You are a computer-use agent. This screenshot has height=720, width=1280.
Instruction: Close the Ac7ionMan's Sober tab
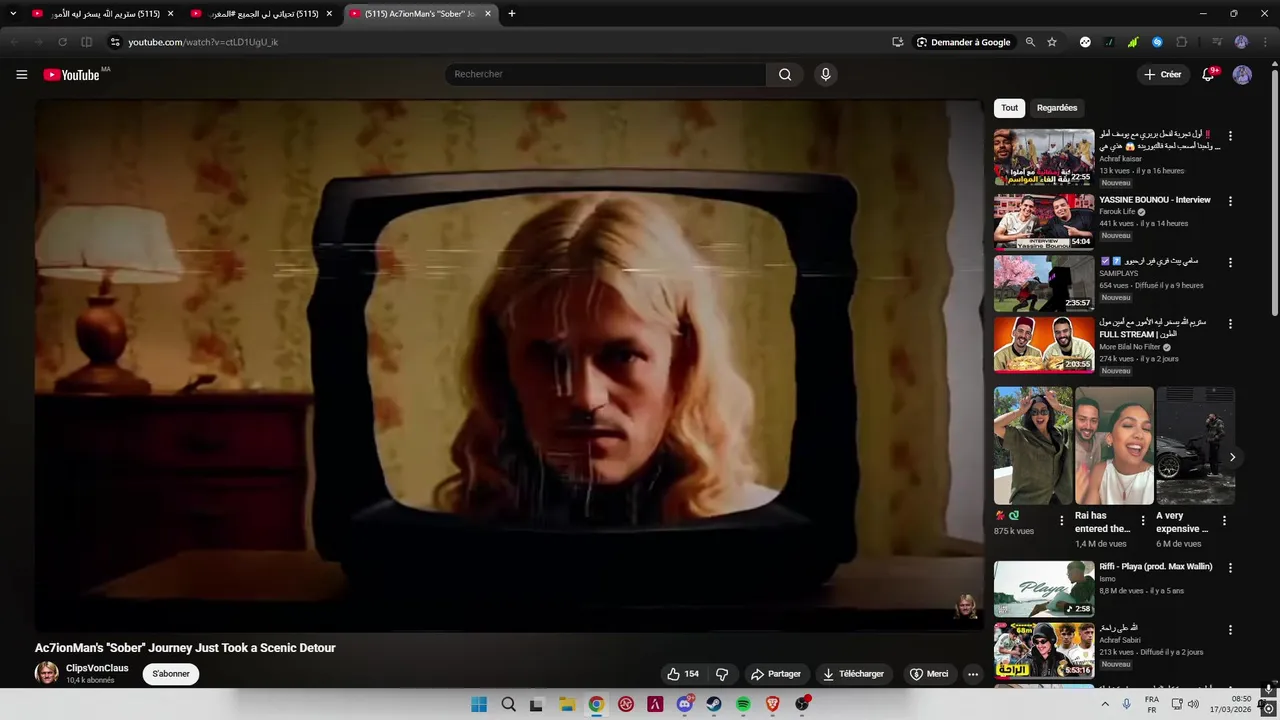(x=488, y=14)
